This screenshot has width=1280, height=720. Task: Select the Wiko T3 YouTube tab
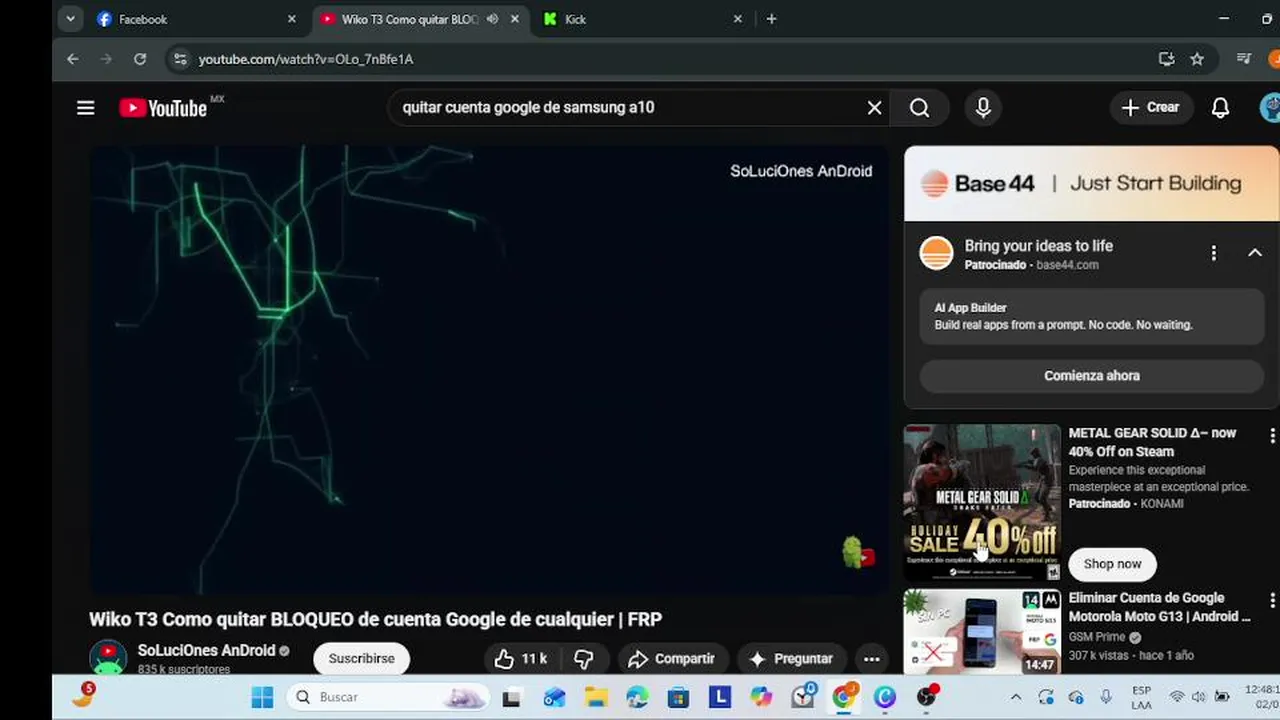point(410,19)
